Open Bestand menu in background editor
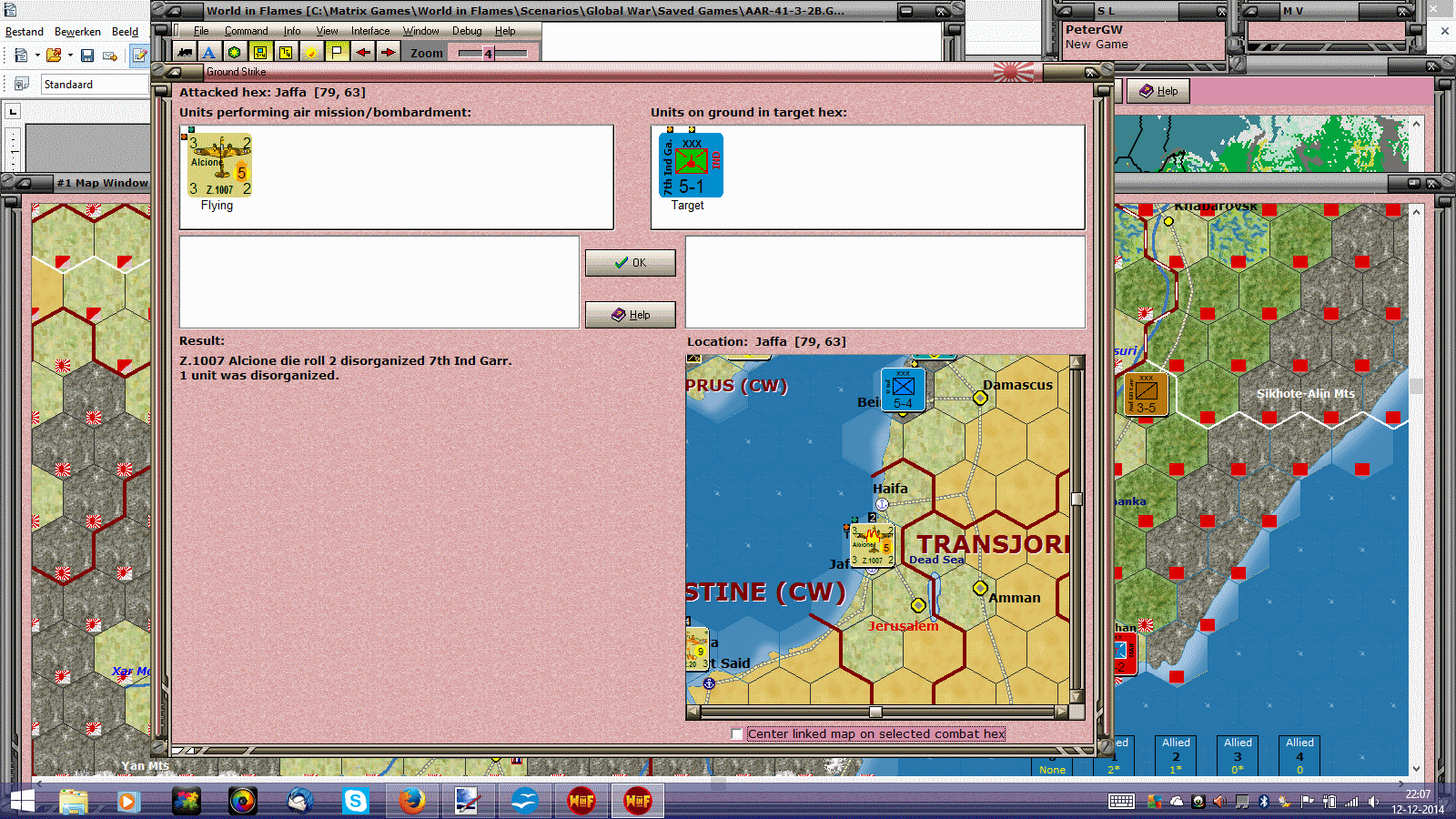The height and width of the screenshot is (819, 1456). [x=25, y=32]
